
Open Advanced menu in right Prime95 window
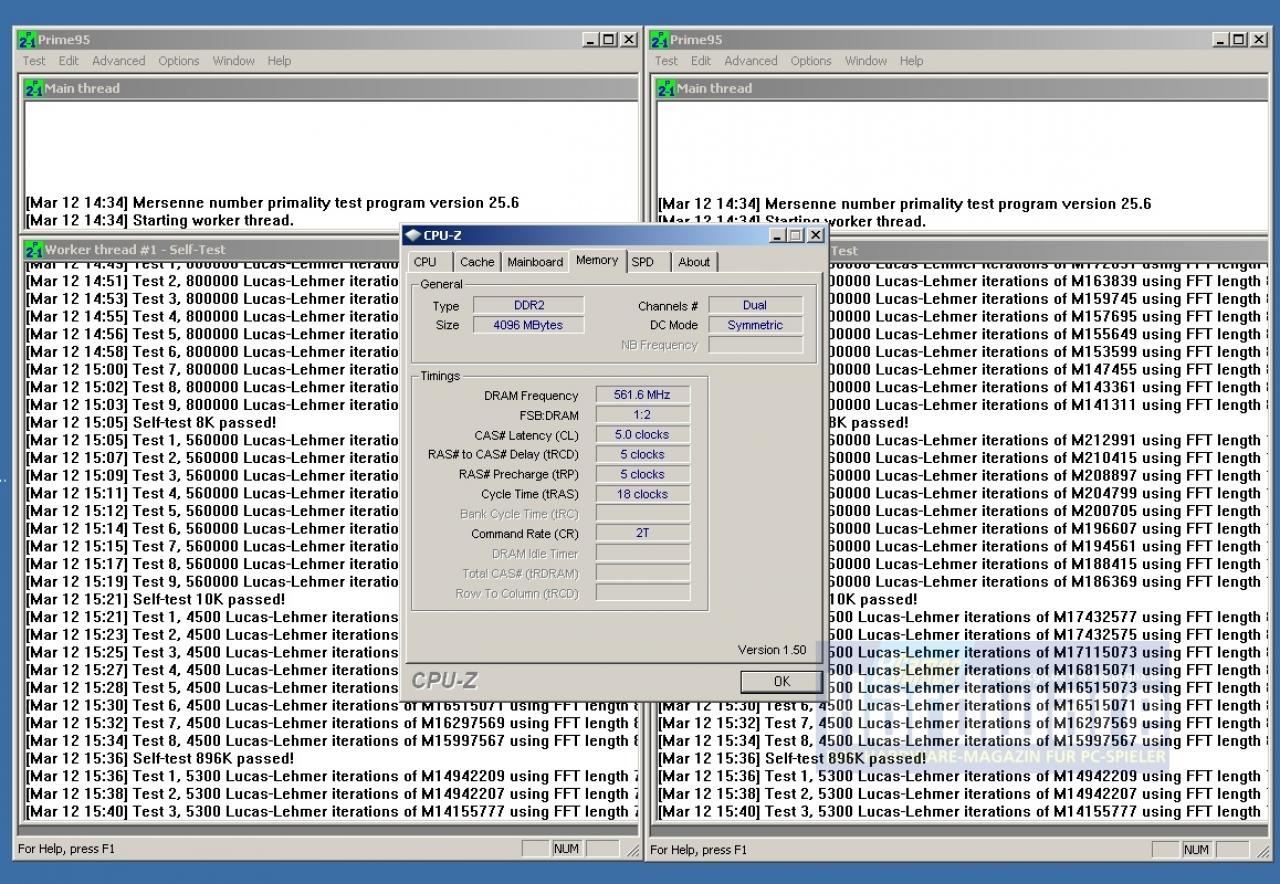(750, 61)
